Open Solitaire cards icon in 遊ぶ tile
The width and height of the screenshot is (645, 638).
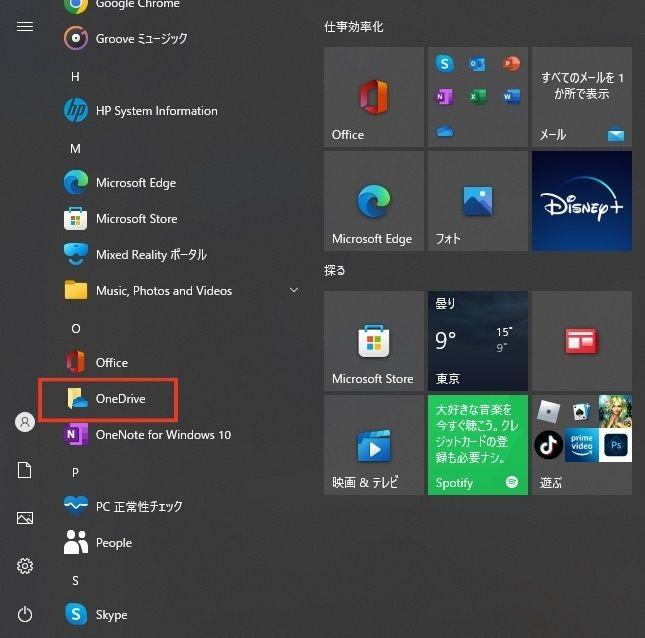tap(582, 411)
